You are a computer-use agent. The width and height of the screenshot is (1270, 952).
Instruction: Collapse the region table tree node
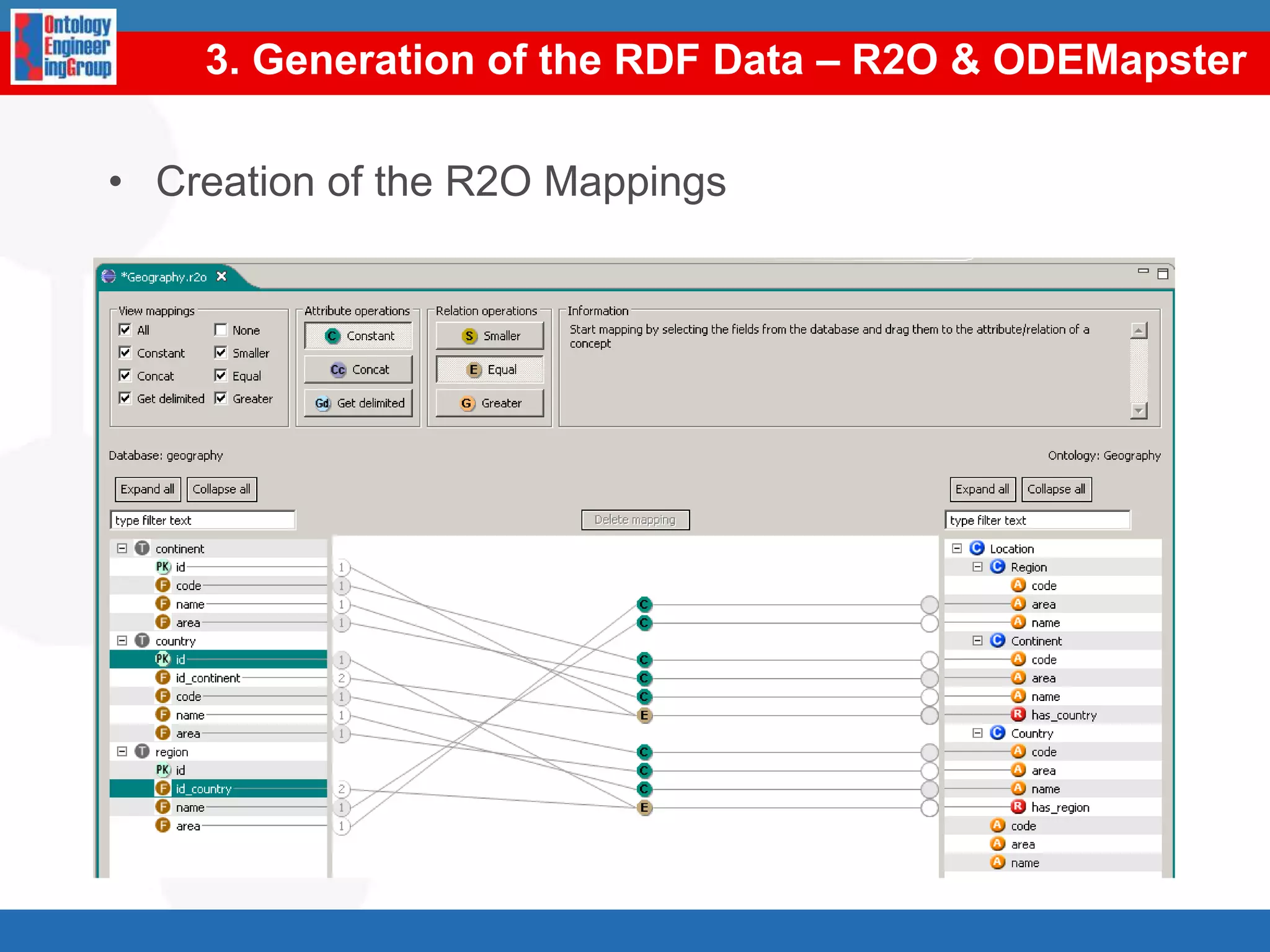coord(122,752)
